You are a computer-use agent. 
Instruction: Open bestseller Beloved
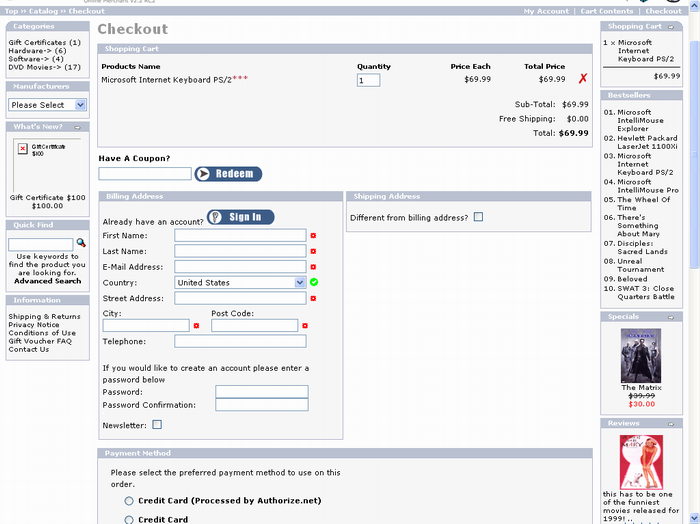[632, 279]
